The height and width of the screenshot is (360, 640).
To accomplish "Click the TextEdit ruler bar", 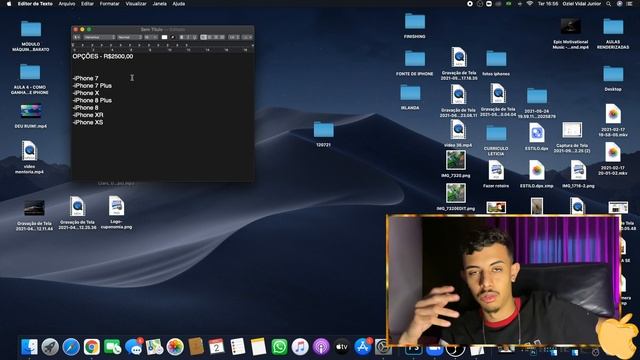I will 163,47.
